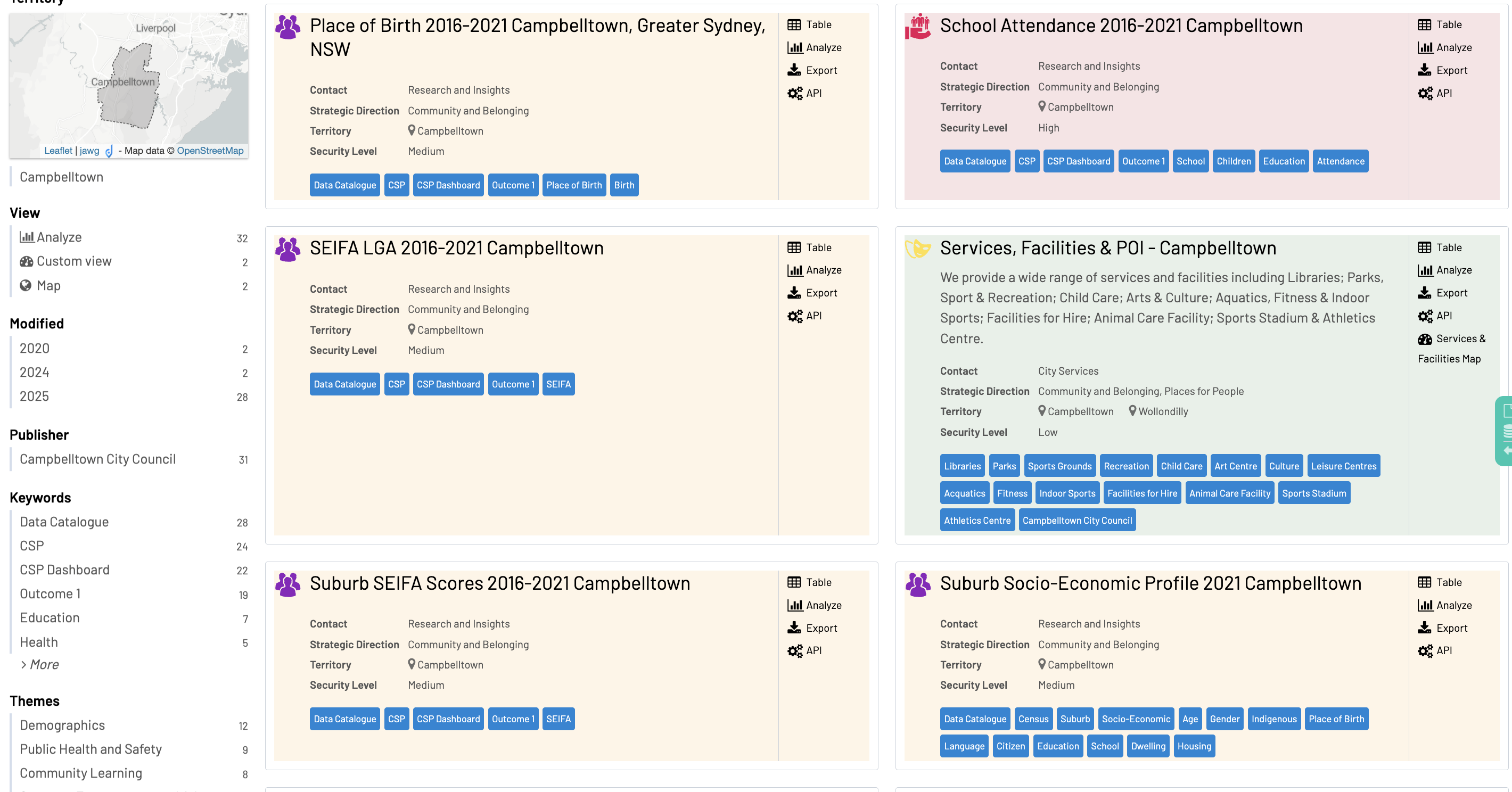Viewport: 1512px width, 792px height.
Task: Open the green side panel tab at right edge
Action: [x=1505, y=431]
